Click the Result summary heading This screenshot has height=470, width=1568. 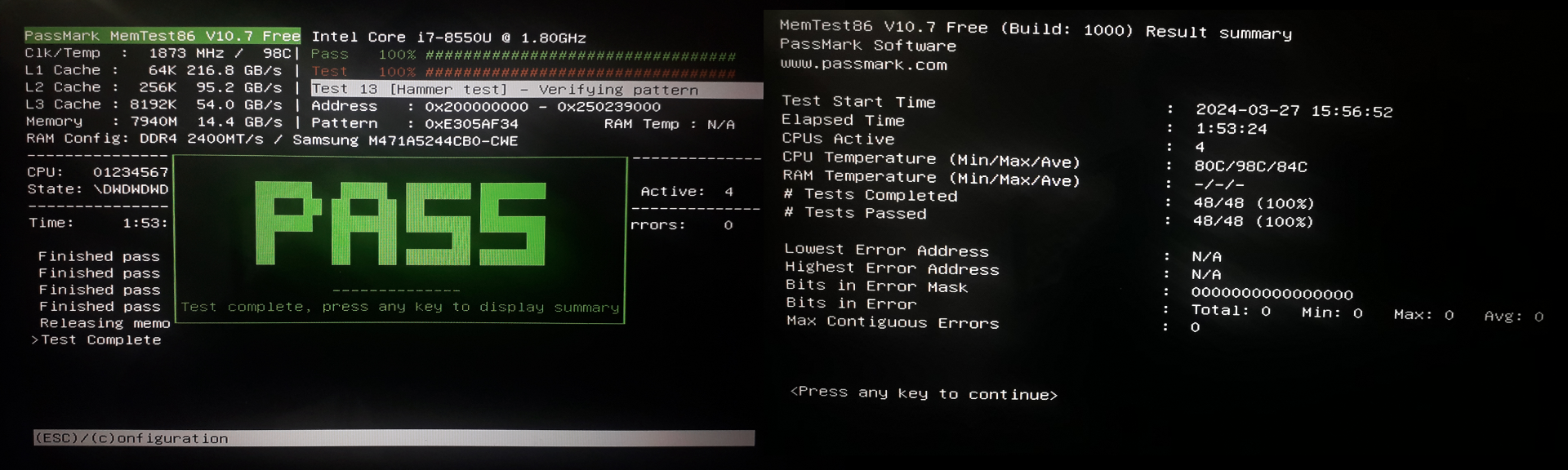[1218, 33]
